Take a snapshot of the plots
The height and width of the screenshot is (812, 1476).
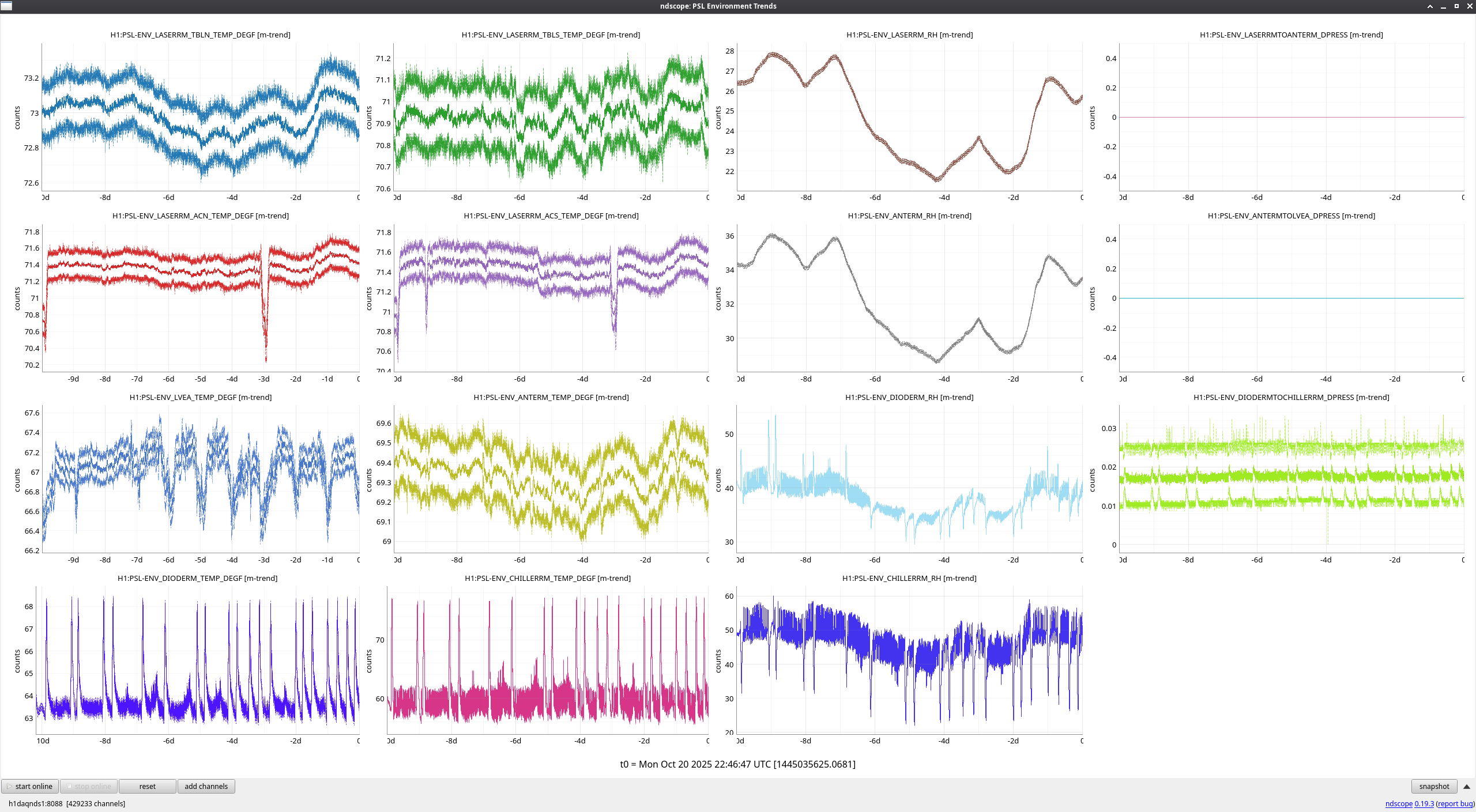[1433, 786]
